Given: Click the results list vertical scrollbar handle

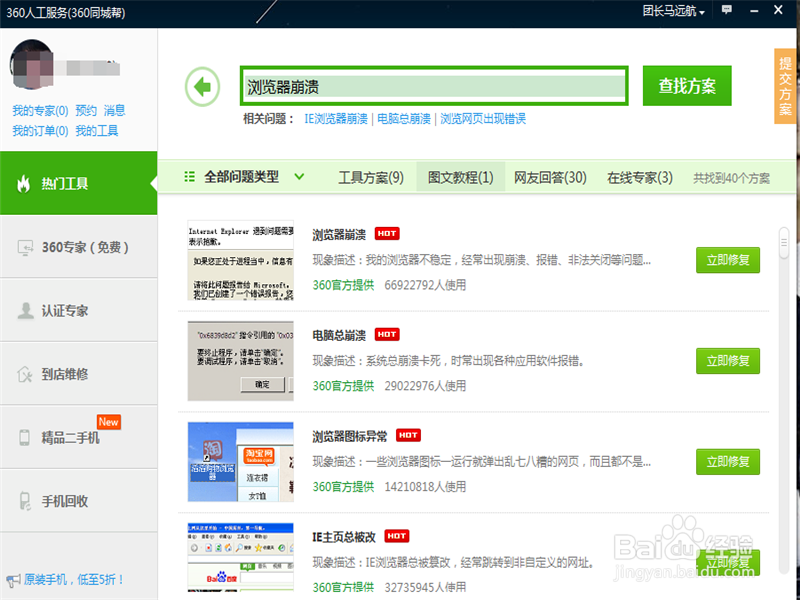Looking at the screenshot, I should [x=784, y=244].
